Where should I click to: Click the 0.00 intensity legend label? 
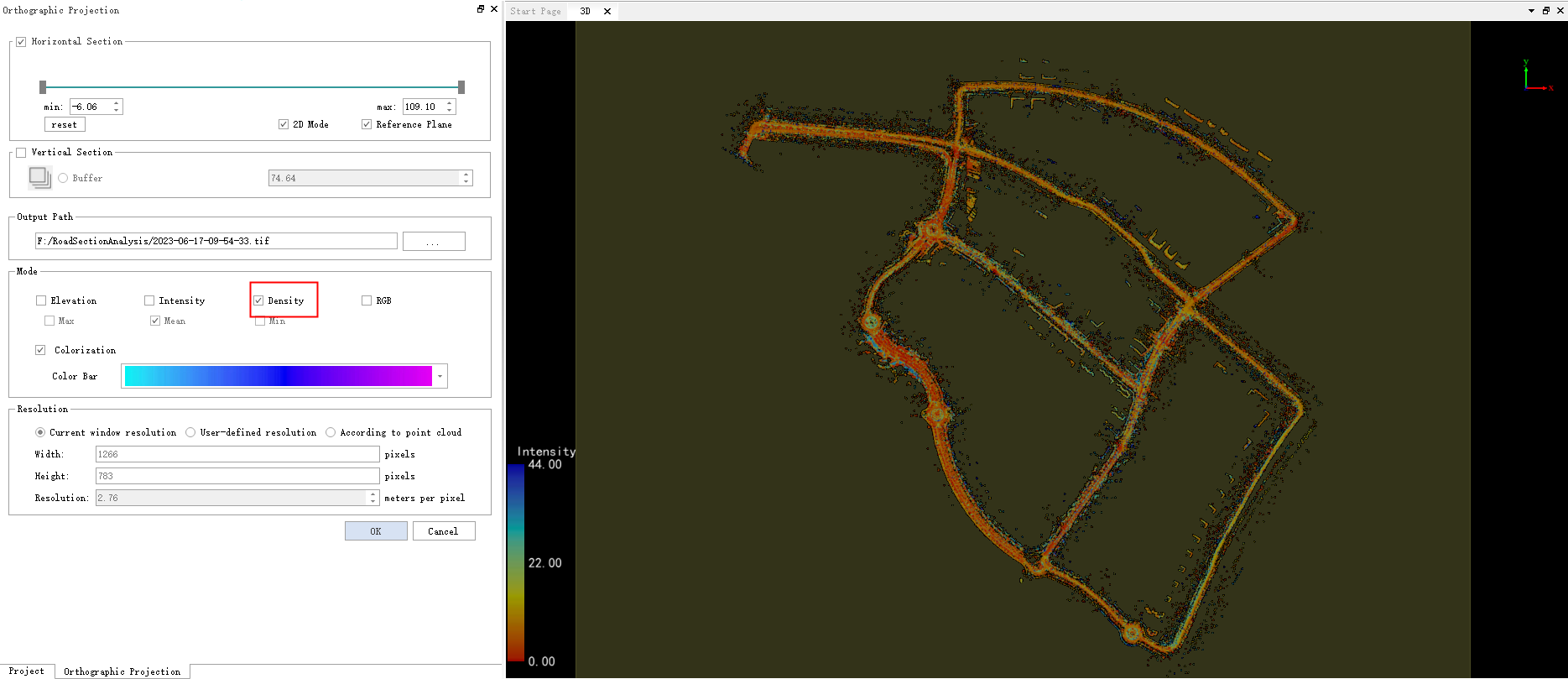542,661
